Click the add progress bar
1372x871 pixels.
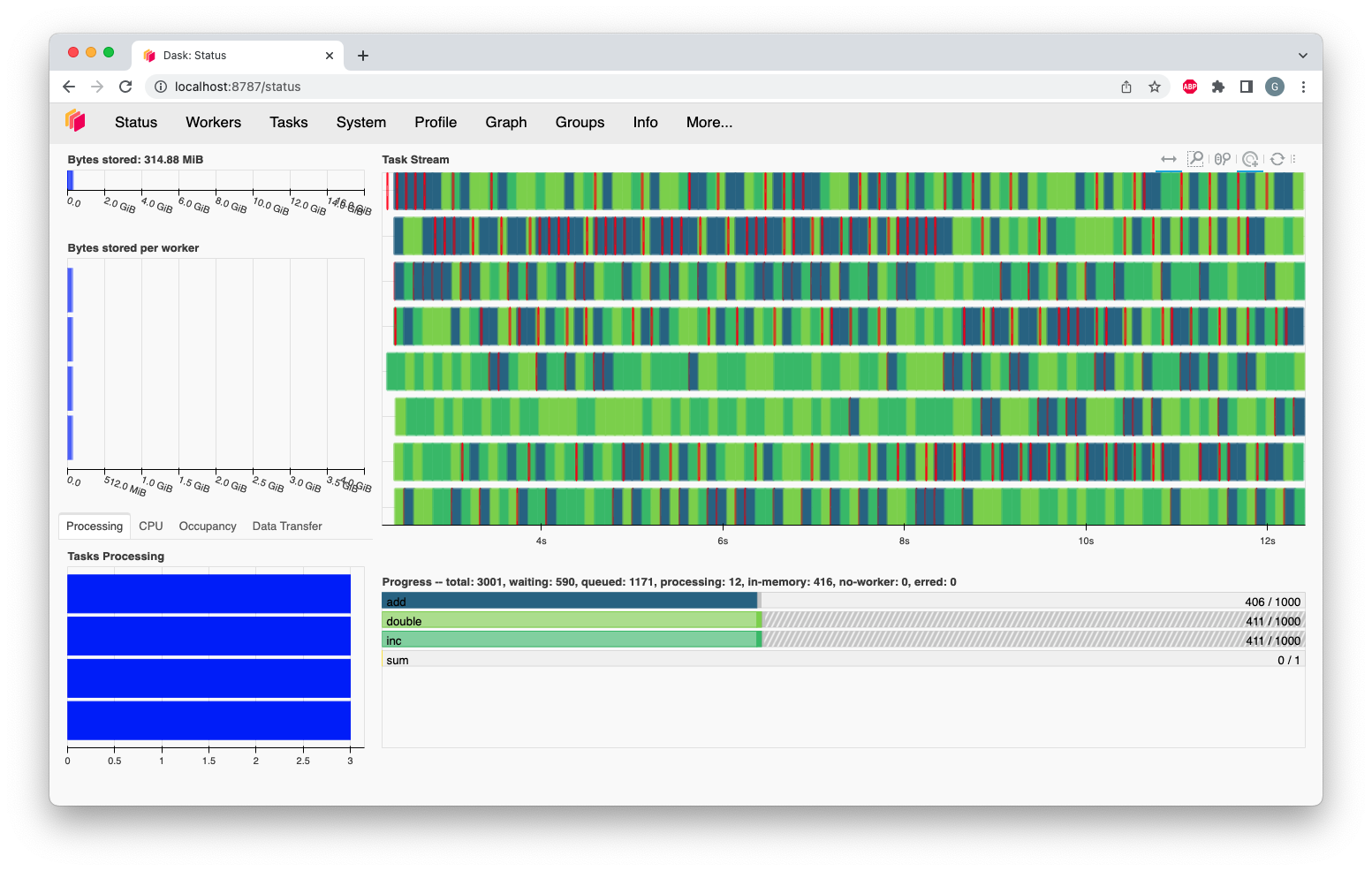(570, 602)
